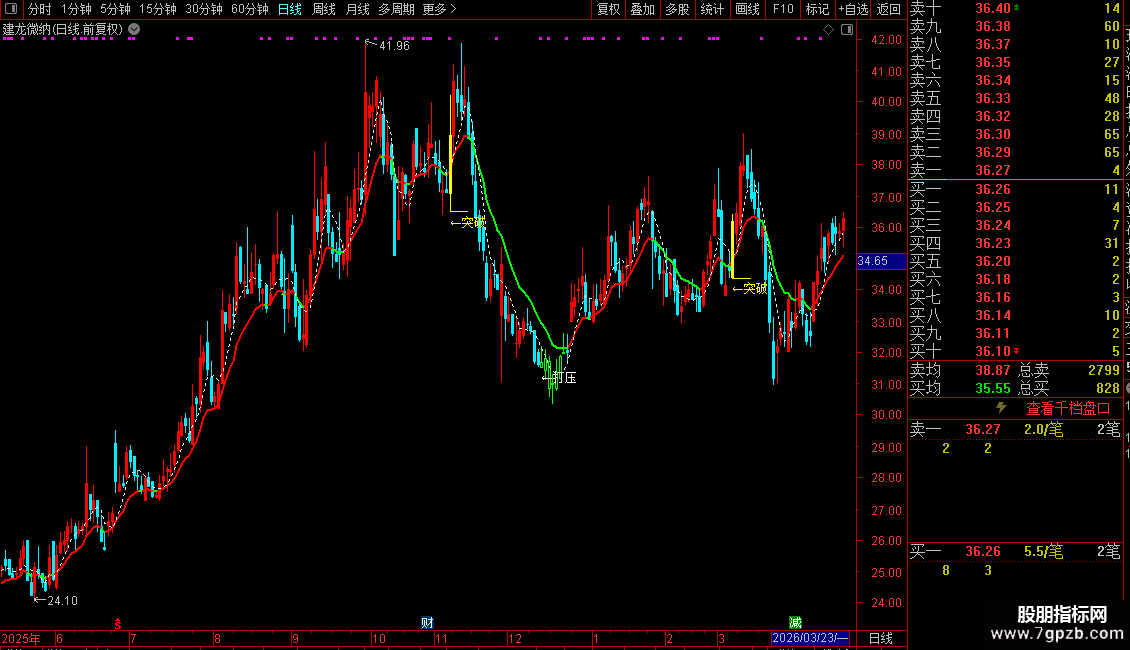Toggle the side panel icon beside the diamond

tap(847, 30)
